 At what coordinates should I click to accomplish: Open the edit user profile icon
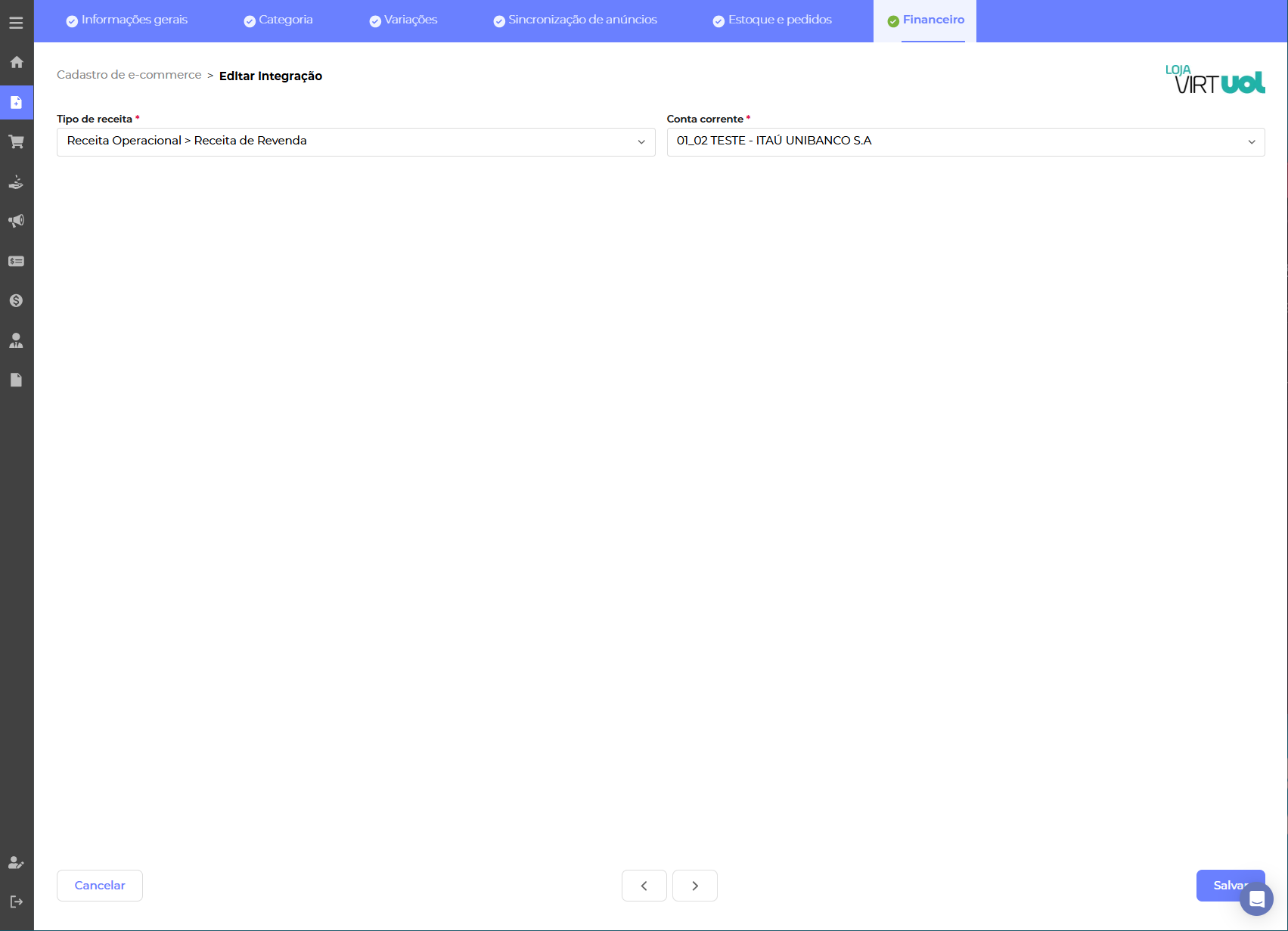coord(16,863)
